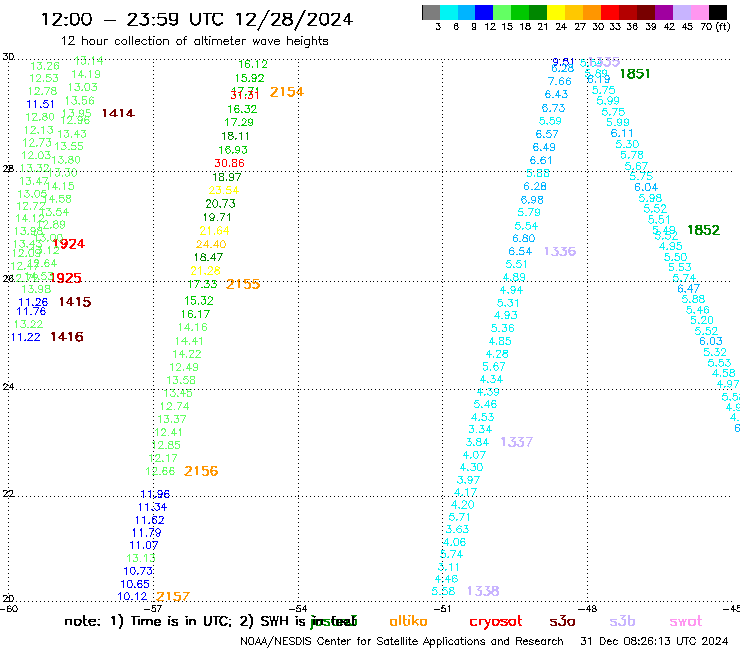Click the green time stamp 1851
740x650 pixels.
tap(635, 74)
